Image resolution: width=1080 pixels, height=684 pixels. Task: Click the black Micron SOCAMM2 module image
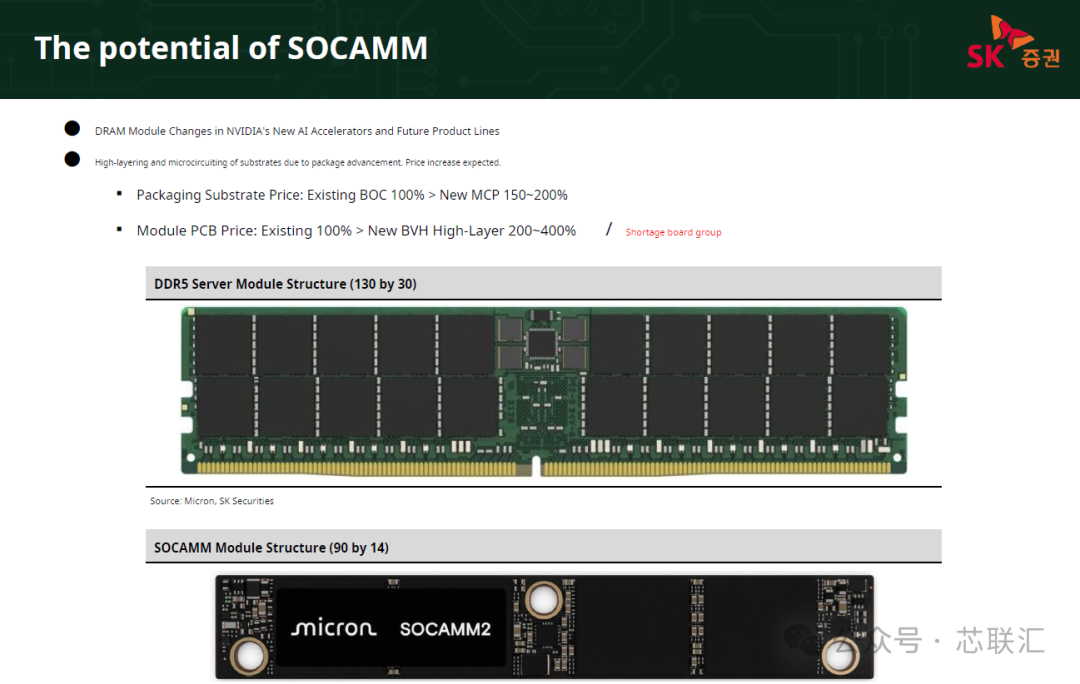point(544,627)
